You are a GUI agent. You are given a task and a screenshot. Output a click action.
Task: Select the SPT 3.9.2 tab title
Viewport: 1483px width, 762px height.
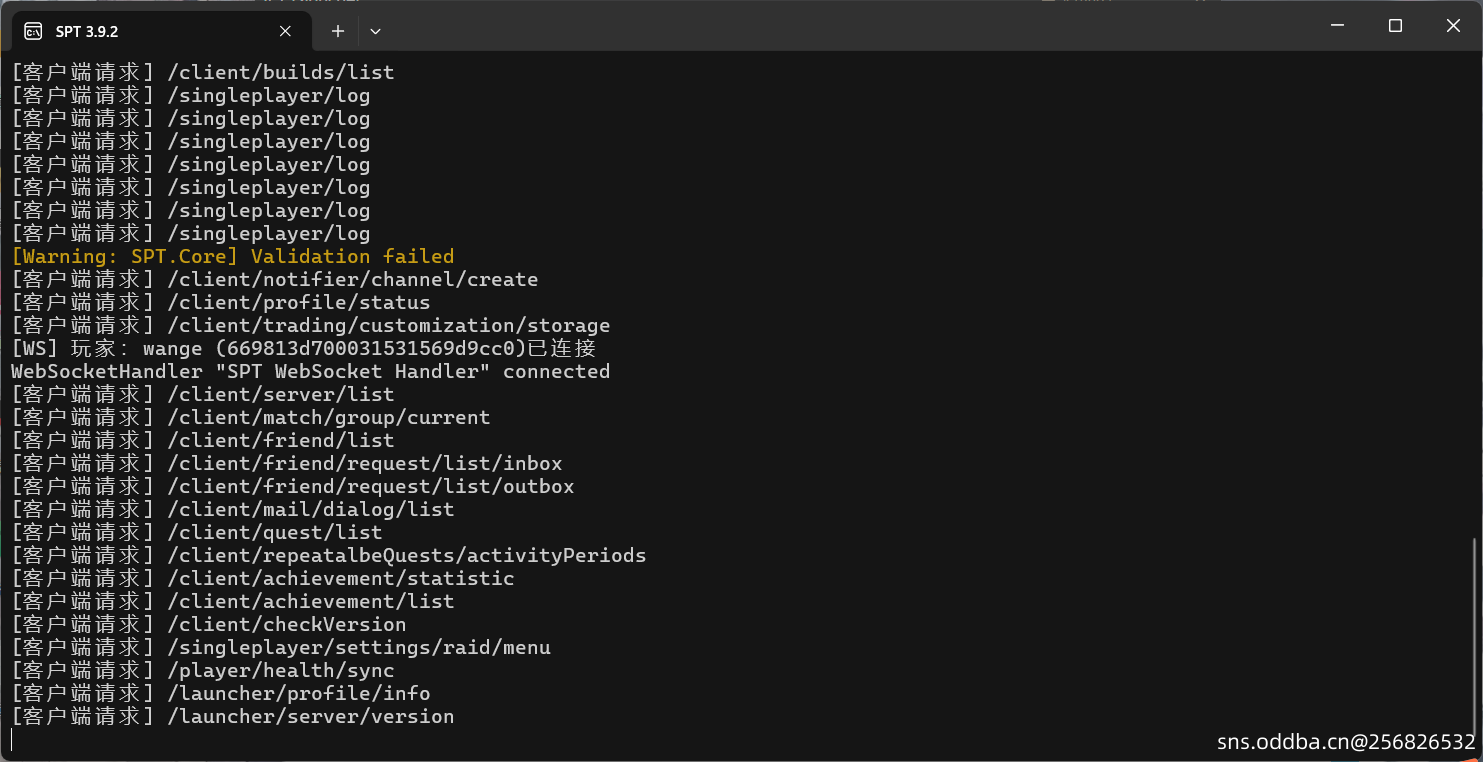(x=87, y=31)
